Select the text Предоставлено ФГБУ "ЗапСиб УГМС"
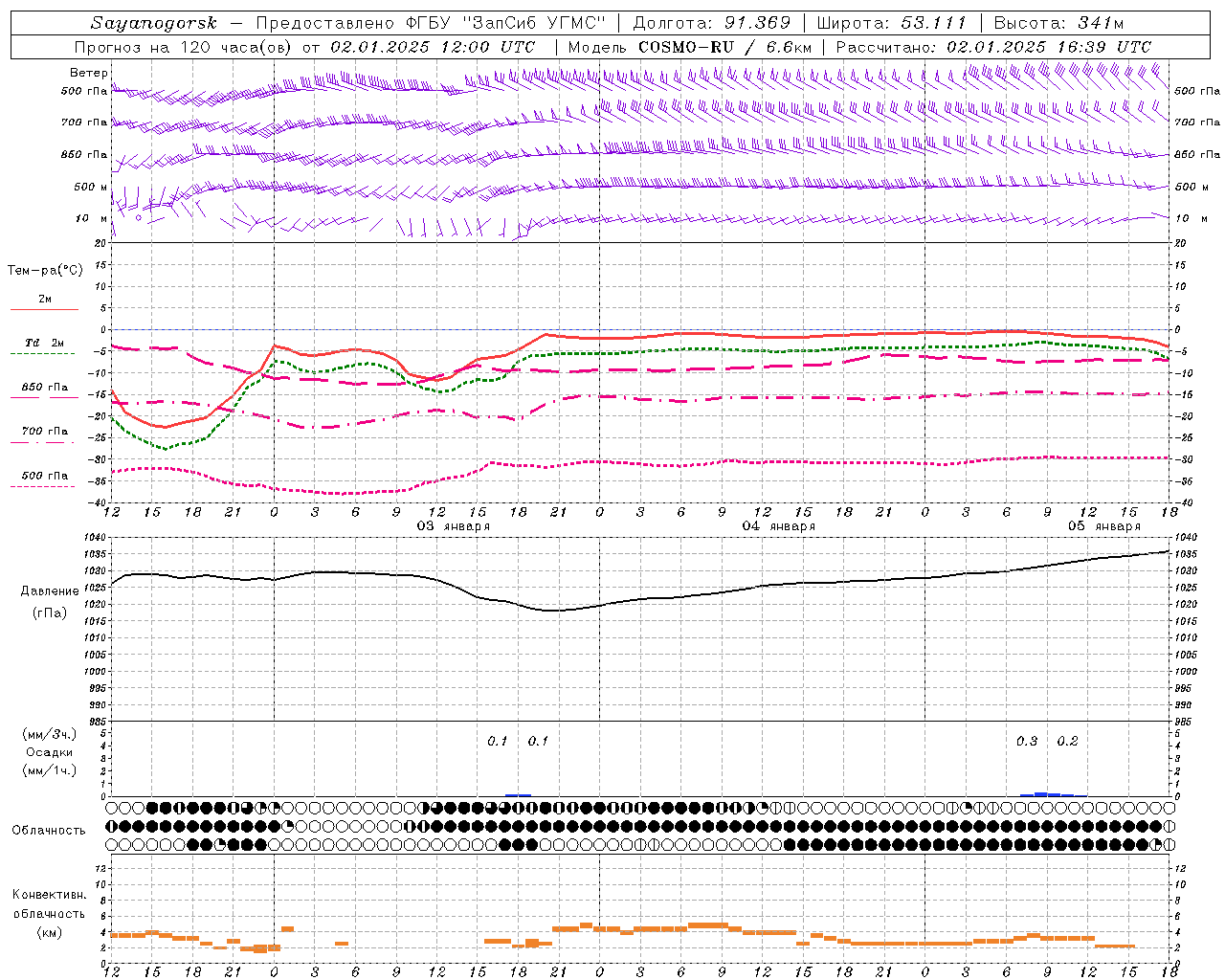 431,23
